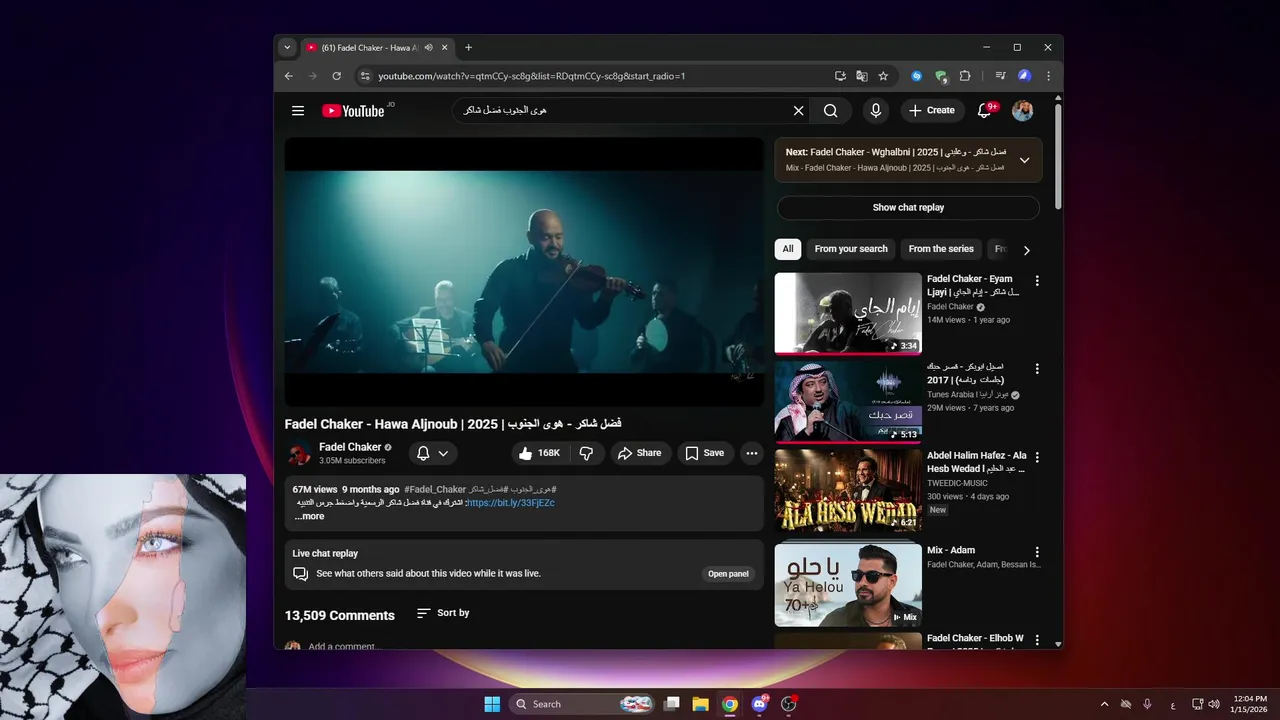Open options for Tunes Arabia video
The width and height of the screenshot is (1280, 720).
coord(1037,369)
